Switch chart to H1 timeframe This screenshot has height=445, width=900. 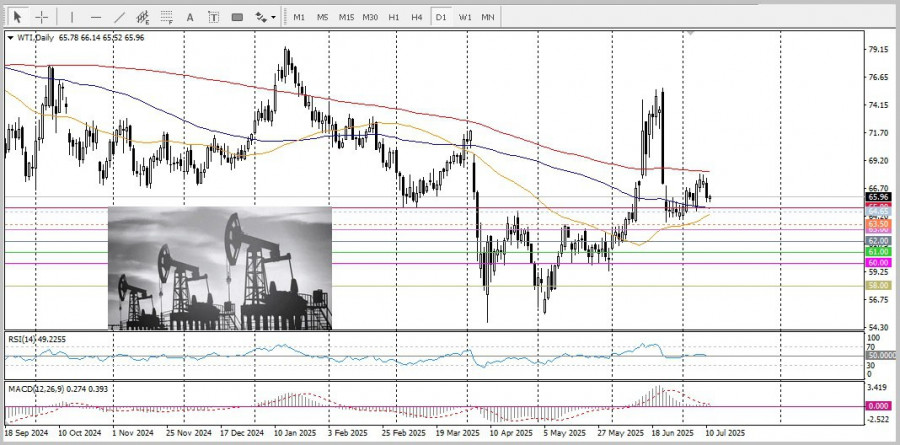tap(394, 17)
